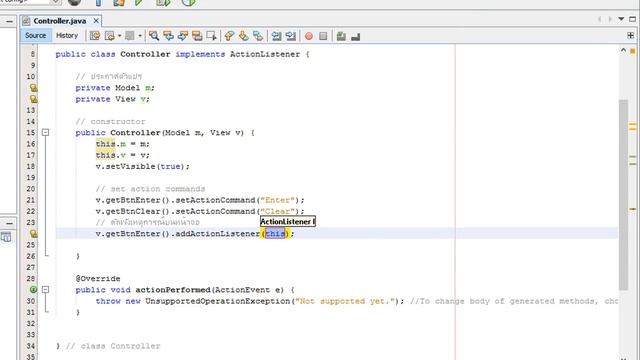
Task: Click the lowest orange error-stripe mark
Action: (633, 209)
